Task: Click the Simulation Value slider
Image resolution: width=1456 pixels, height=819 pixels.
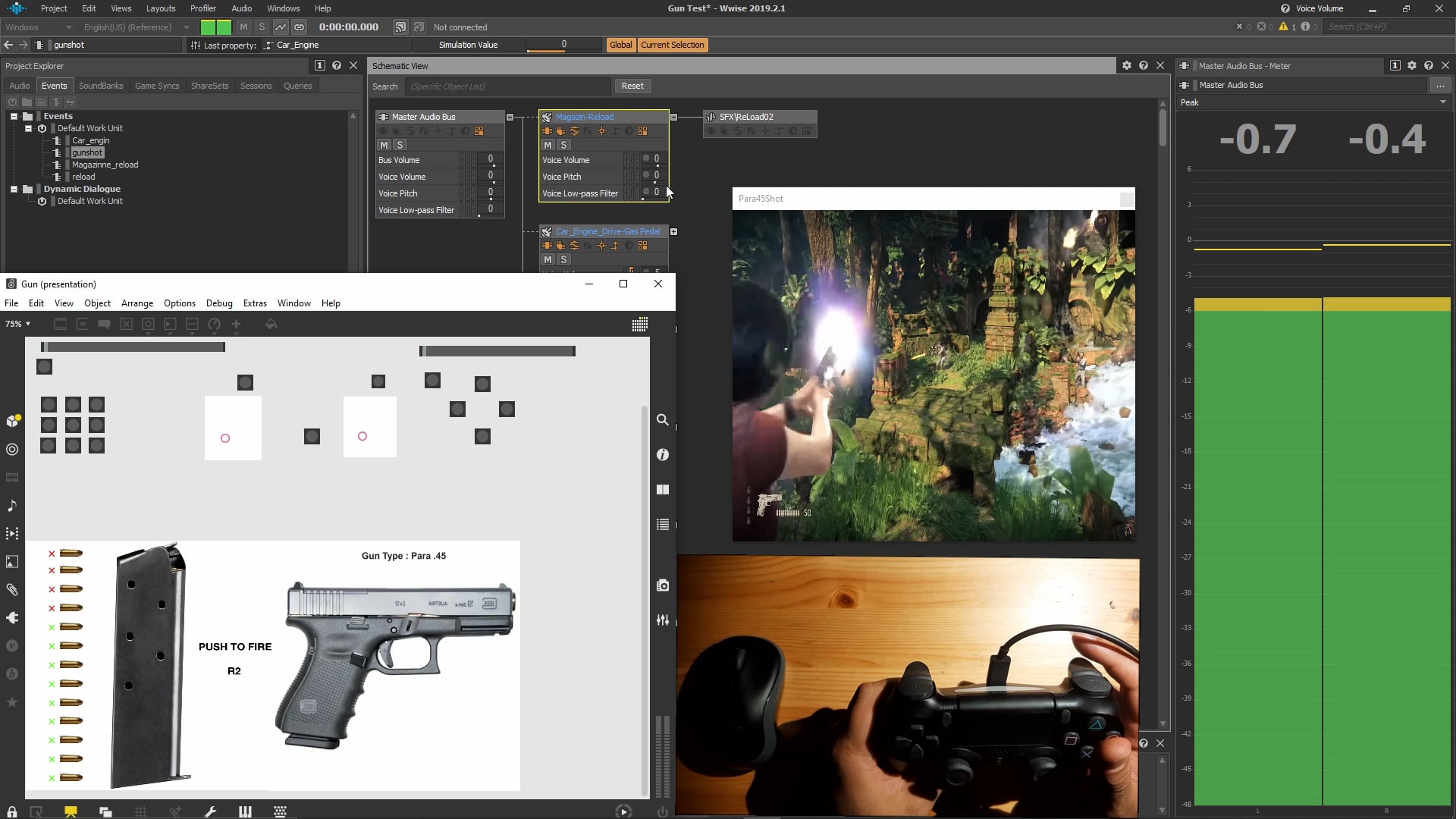Action: [x=563, y=45]
